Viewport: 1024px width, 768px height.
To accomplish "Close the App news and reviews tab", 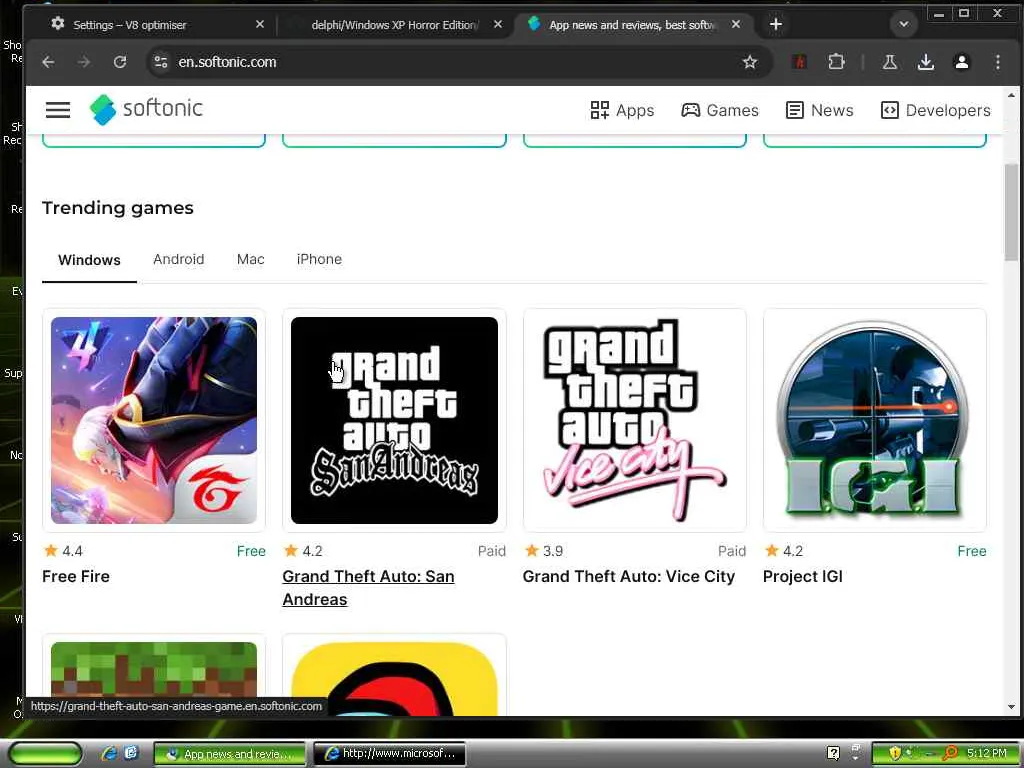I will [736, 24].
